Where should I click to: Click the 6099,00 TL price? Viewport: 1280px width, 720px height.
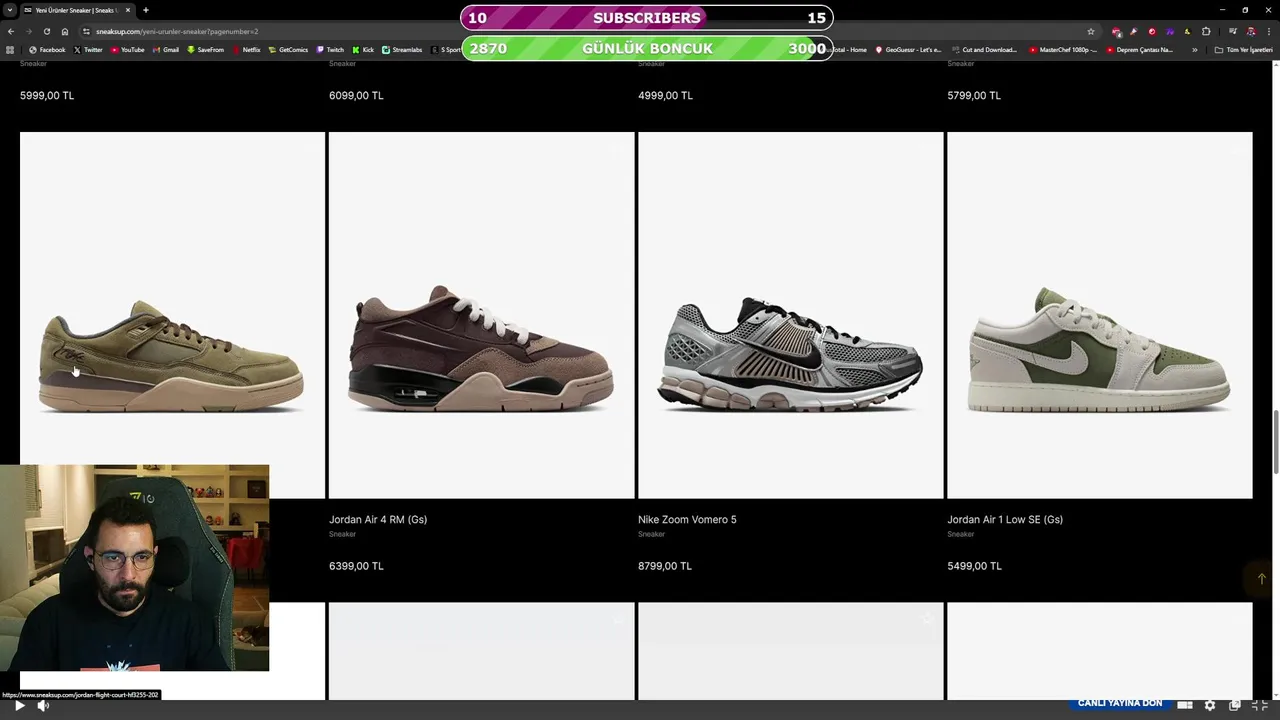point(356,95)
